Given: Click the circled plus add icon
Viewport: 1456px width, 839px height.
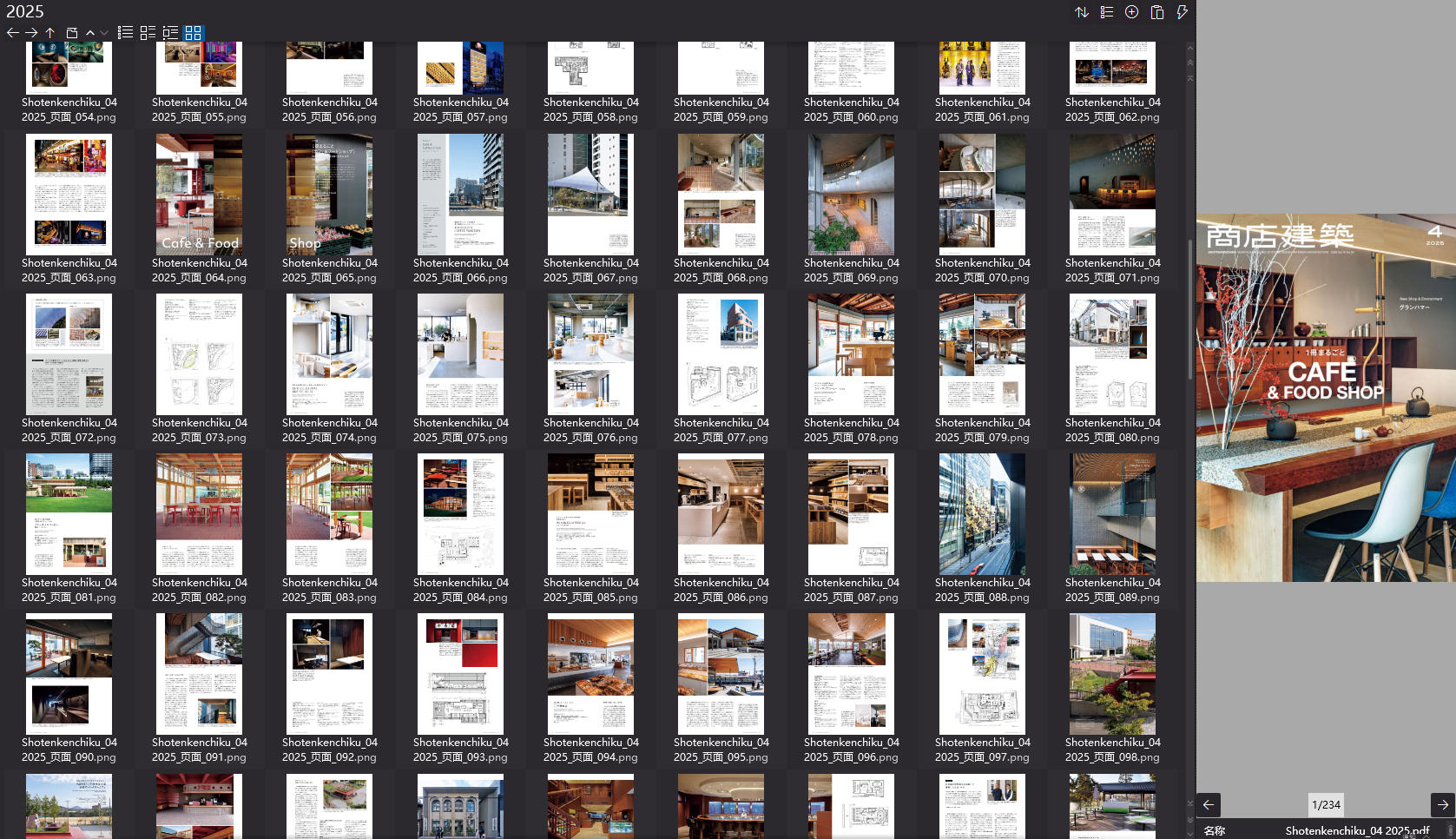Looking at the screenshot, I should click(x=1131, y=12).
